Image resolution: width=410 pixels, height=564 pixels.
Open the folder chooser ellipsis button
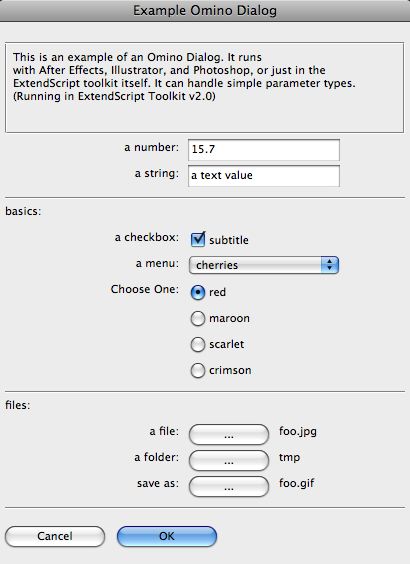pyautogui.click(x=229, y=460)
